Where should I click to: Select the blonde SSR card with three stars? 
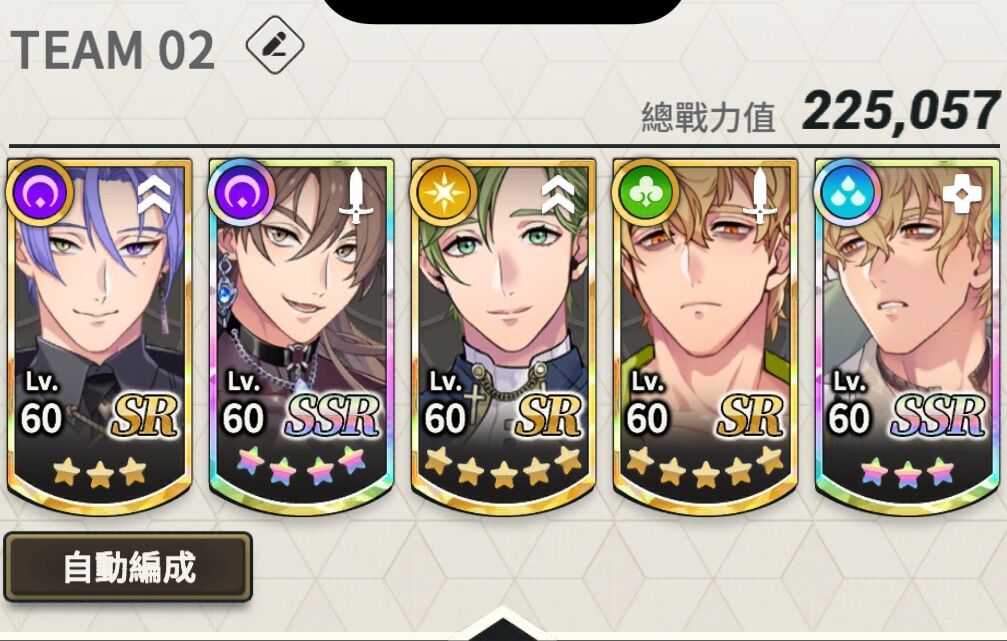coord(907,336)
